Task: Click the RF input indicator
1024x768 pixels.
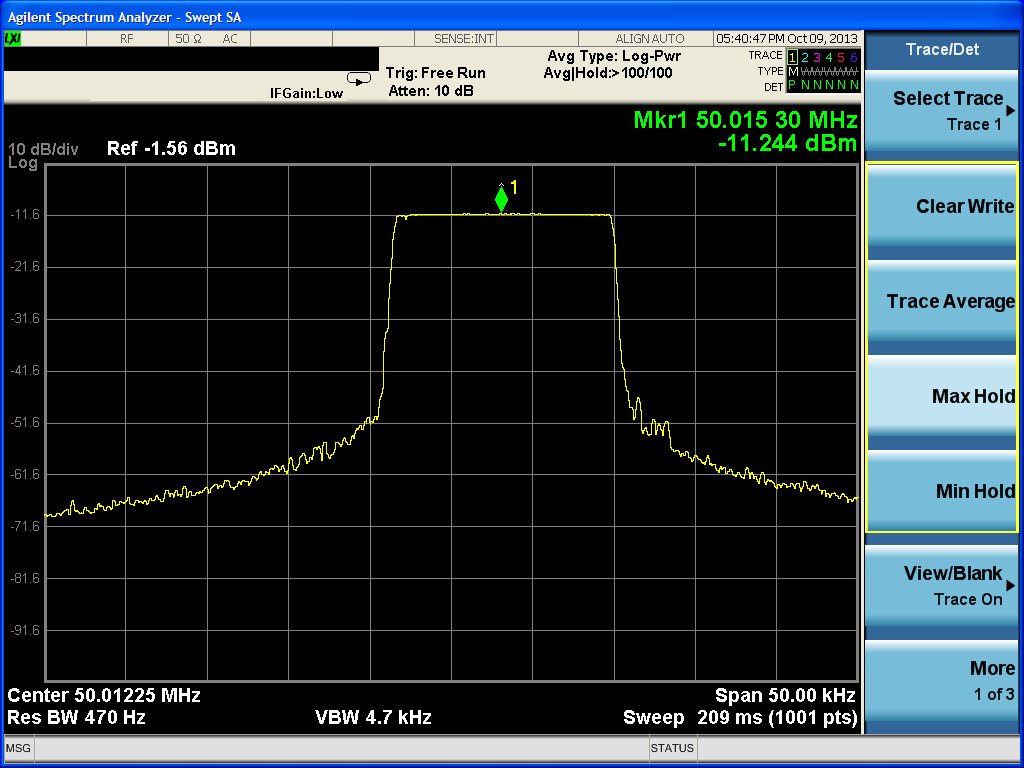Action: click(x=127, y=39)
